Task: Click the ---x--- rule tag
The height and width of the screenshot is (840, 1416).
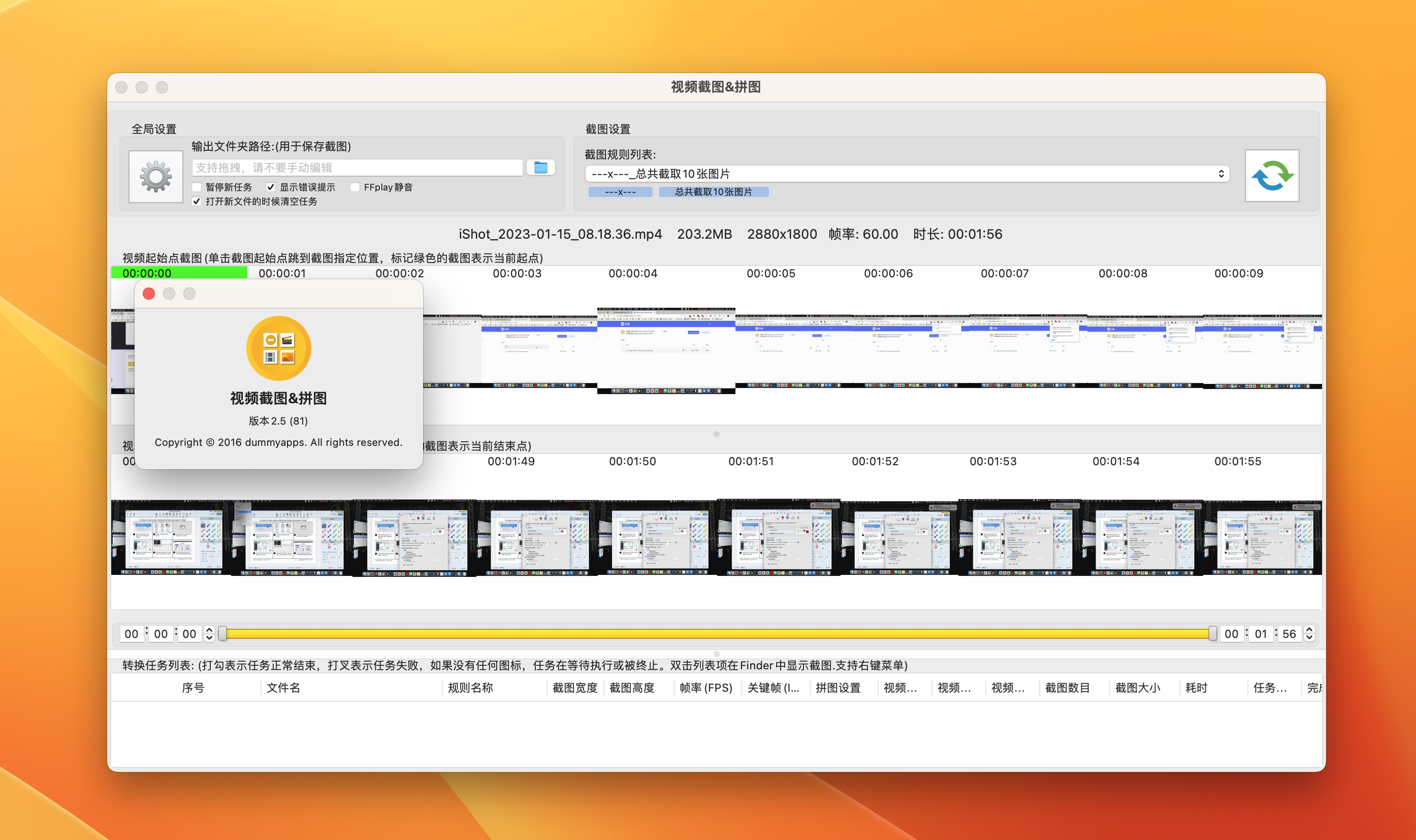Action: coord(620,192)
